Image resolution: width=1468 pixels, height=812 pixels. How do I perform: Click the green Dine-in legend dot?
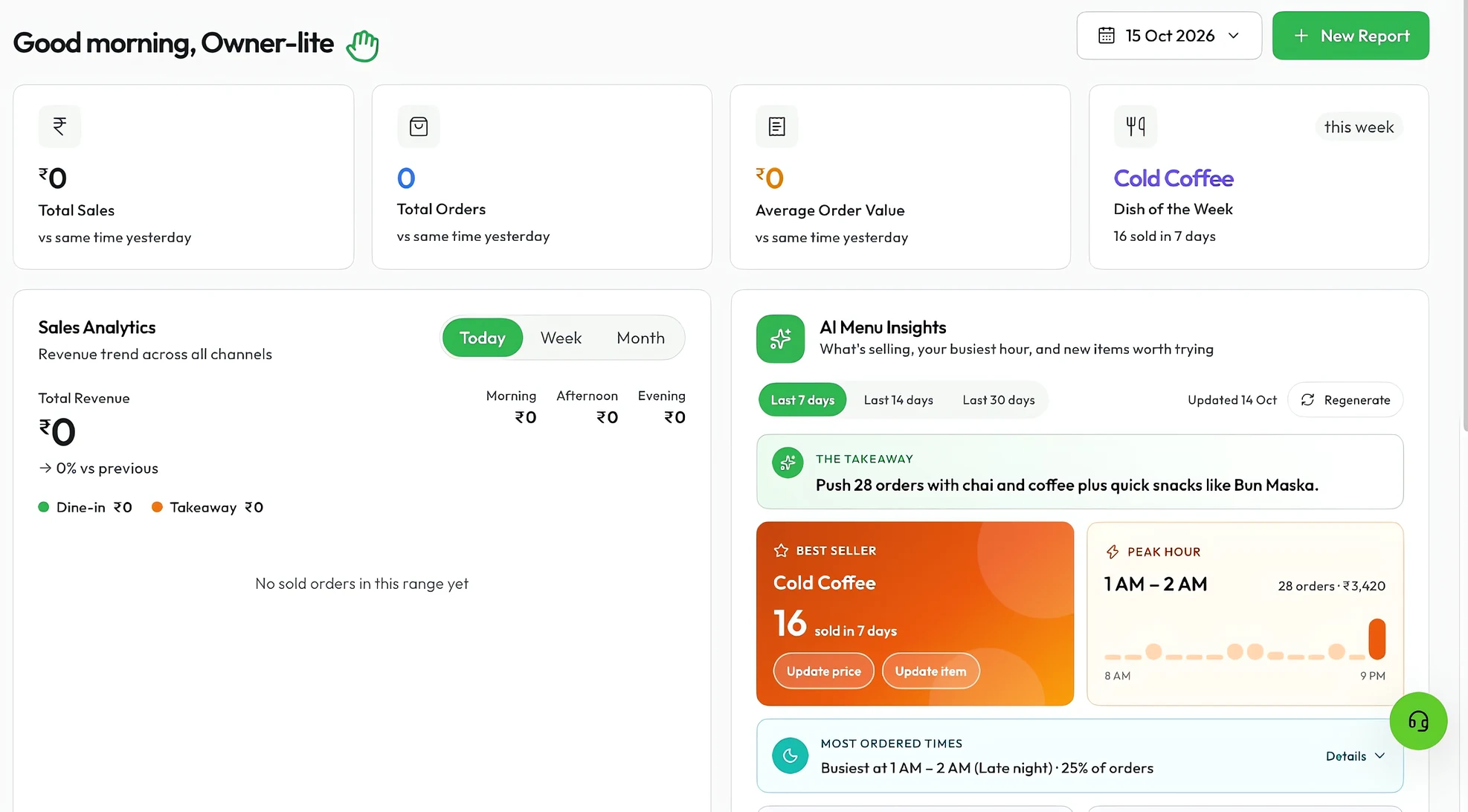(43, 507)
